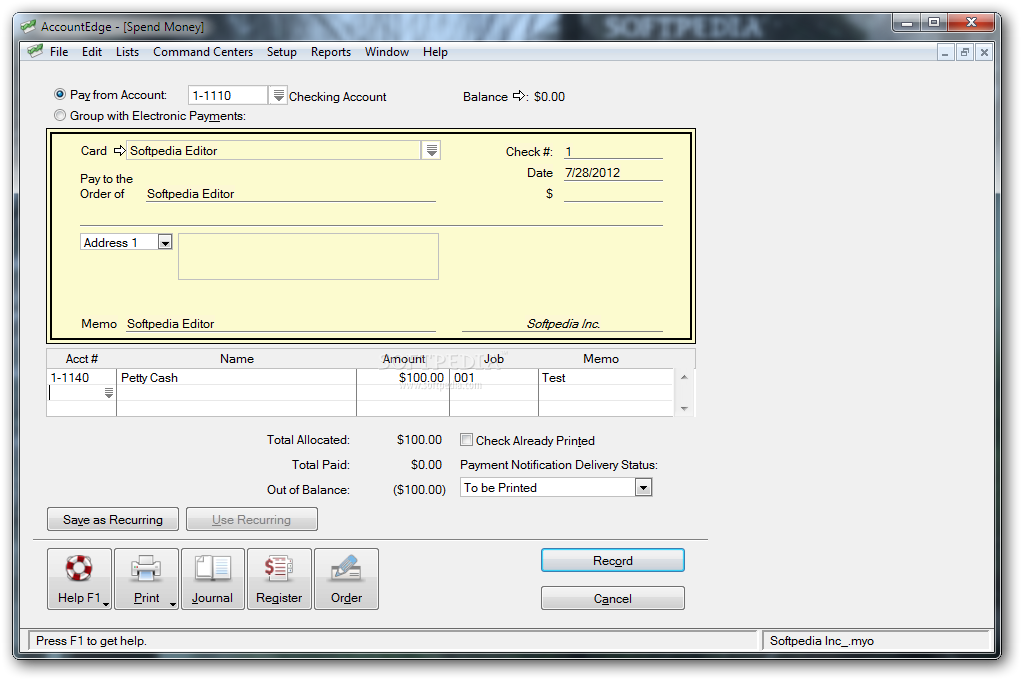Click the Record button
The width and height of the screenshot is (1022, 680).
coord(613,560)
